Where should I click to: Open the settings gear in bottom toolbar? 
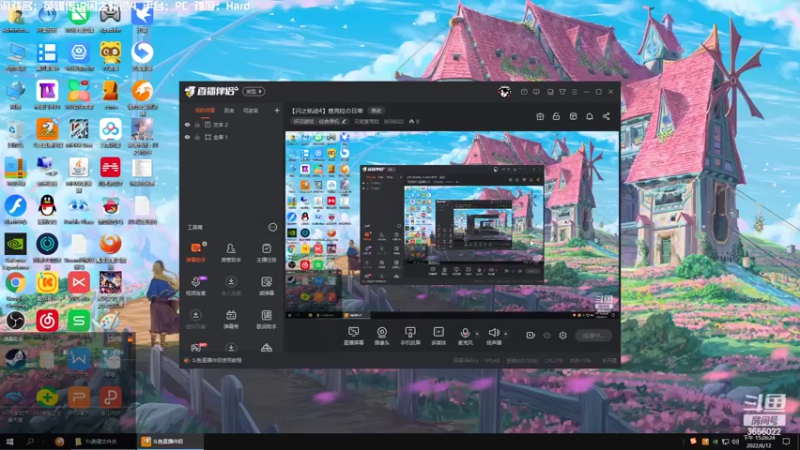(563, 335)
